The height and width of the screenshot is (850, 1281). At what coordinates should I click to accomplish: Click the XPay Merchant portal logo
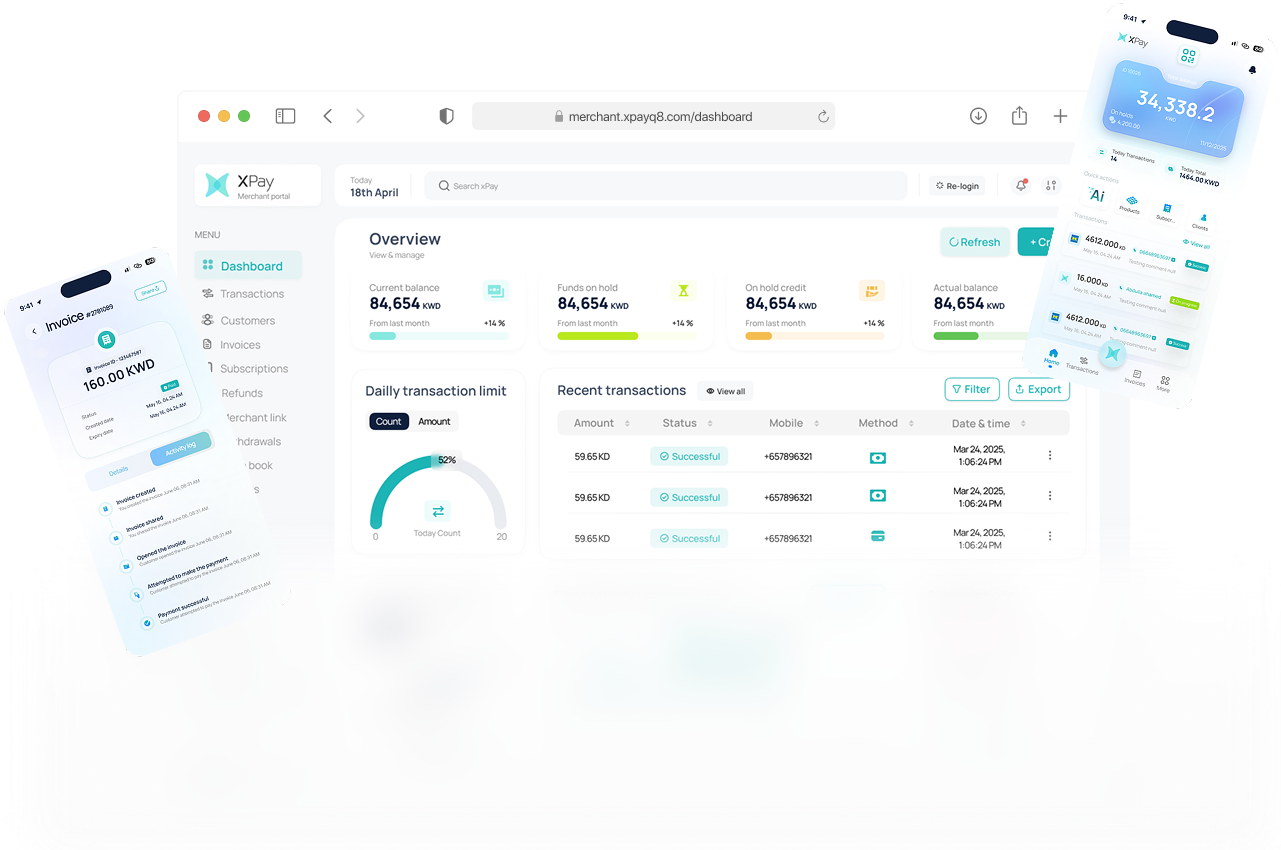(x=258, y=185)
